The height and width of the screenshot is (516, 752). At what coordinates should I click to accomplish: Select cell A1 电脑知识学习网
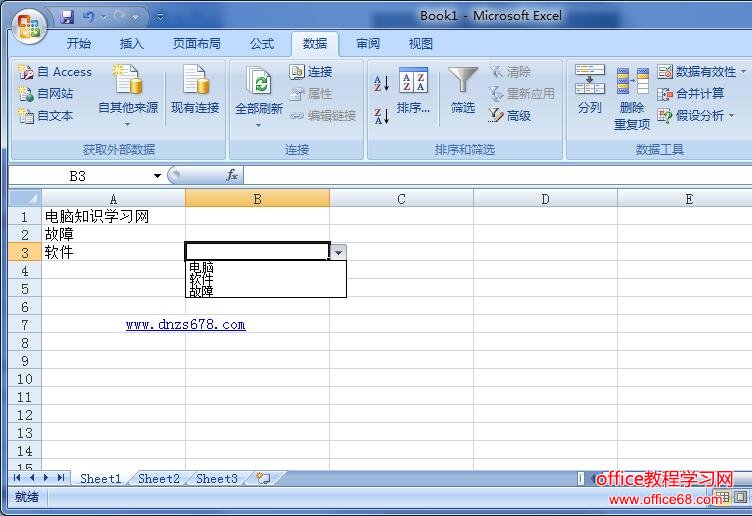click(x=114, y=216)
